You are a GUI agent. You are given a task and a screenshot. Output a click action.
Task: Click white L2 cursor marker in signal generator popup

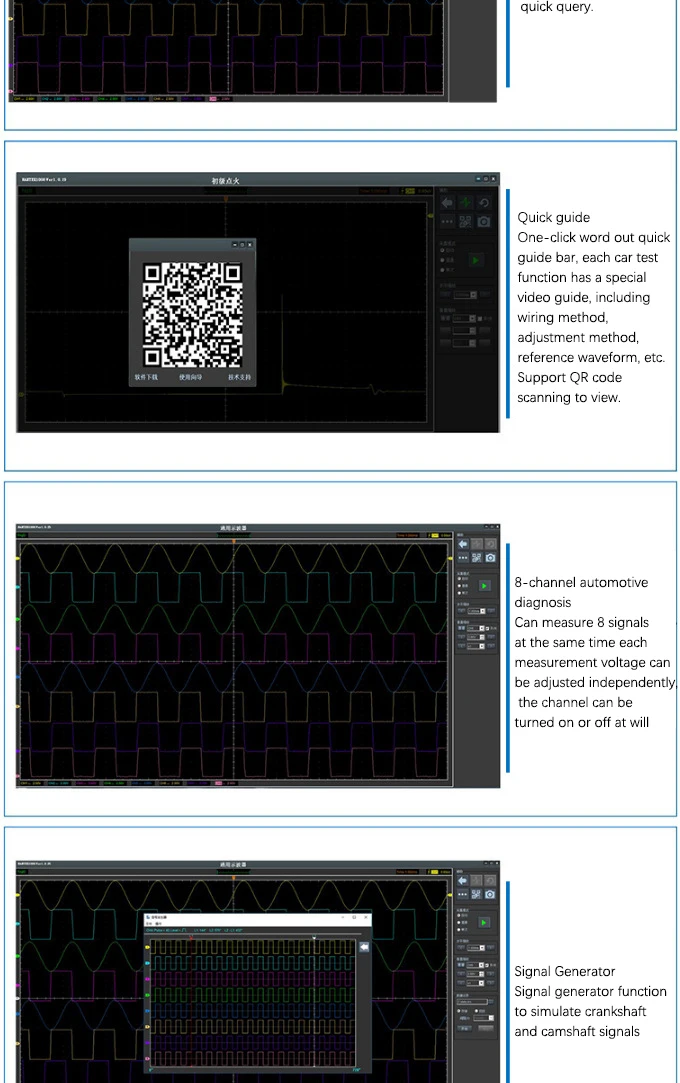(x=314, y=937)
